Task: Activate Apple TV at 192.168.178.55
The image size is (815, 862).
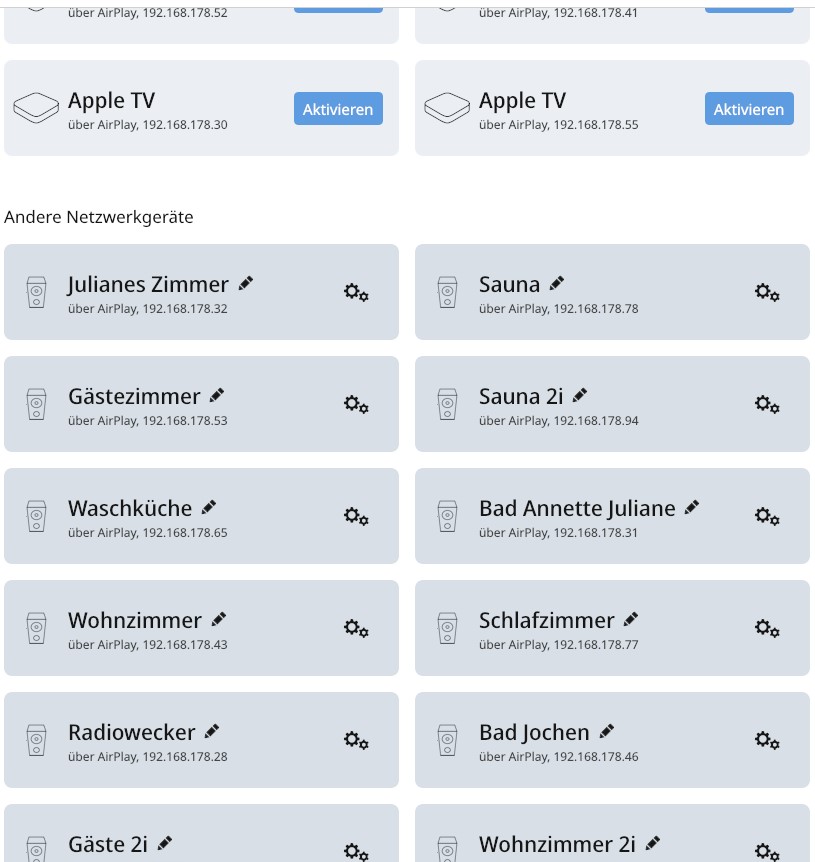Action: [x=749, y=108]
